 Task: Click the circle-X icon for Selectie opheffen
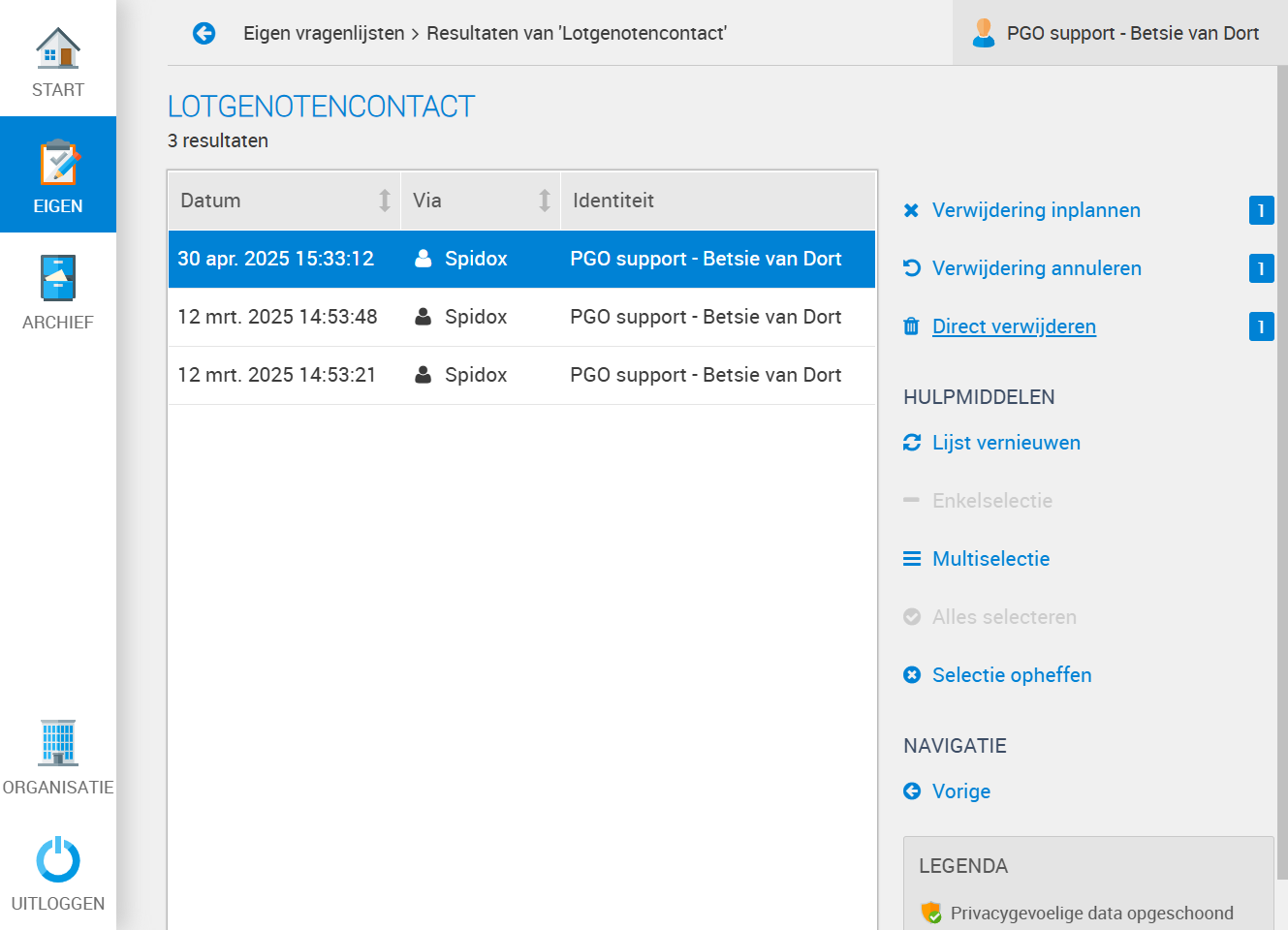click(912, 675)
